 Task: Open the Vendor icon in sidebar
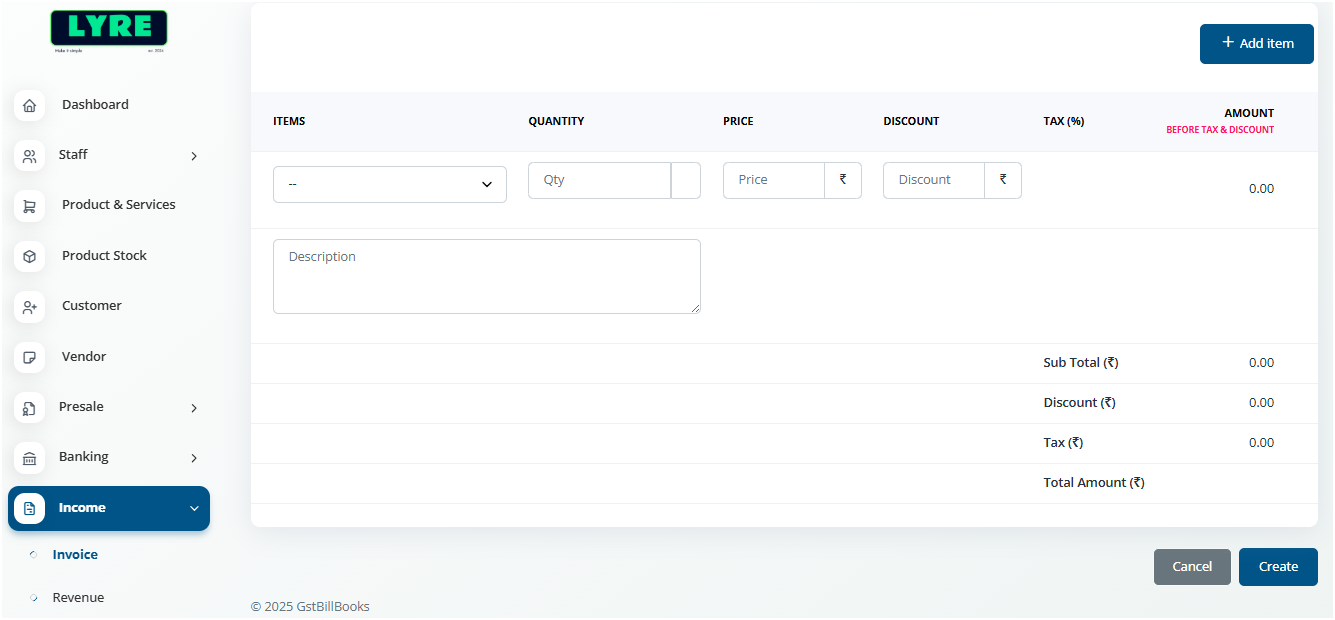(29, 357)
